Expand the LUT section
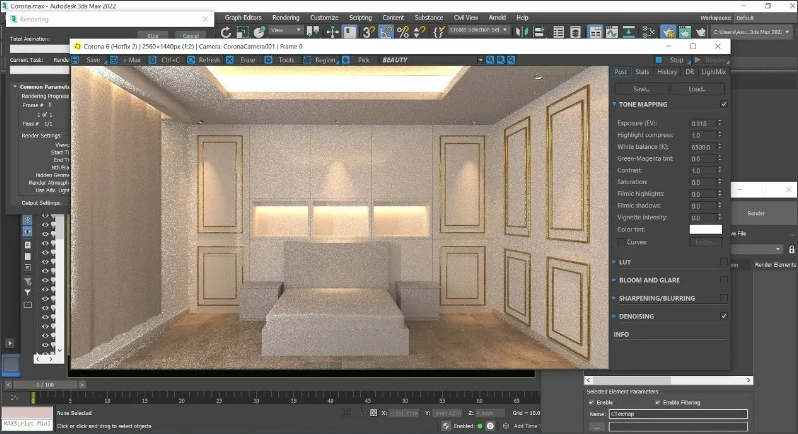Viewport: 798px width, 434px height. [625, 262]
